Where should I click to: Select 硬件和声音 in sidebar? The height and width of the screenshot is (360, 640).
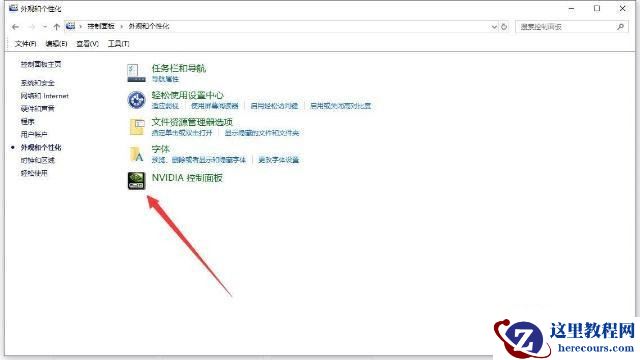click(x=38, y=109)
